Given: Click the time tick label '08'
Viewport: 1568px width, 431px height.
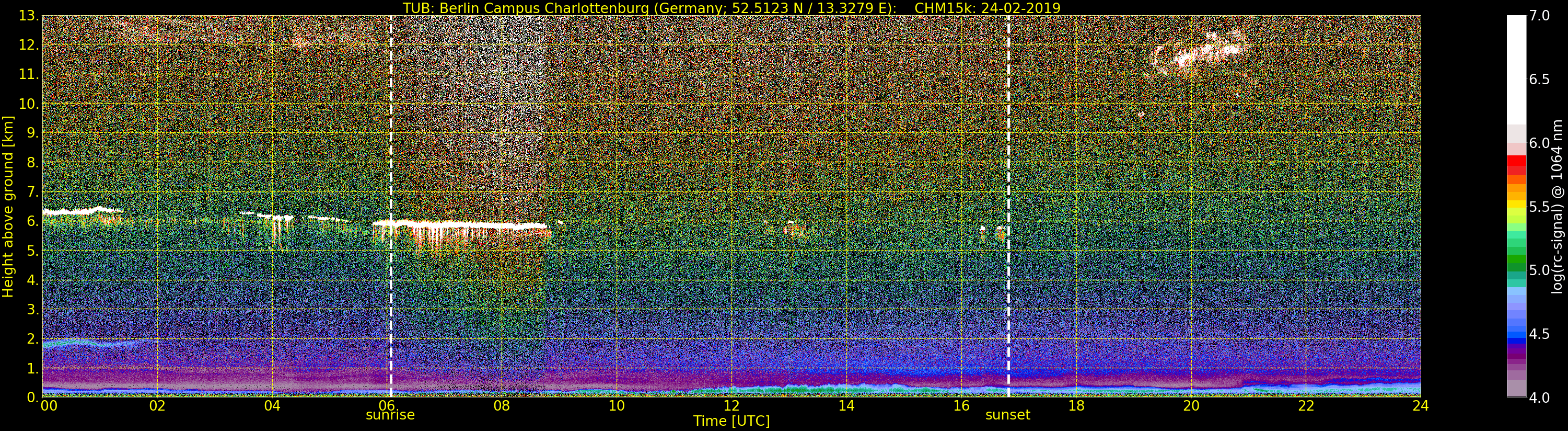Looking at the screenshot, I should click(502, 406).
